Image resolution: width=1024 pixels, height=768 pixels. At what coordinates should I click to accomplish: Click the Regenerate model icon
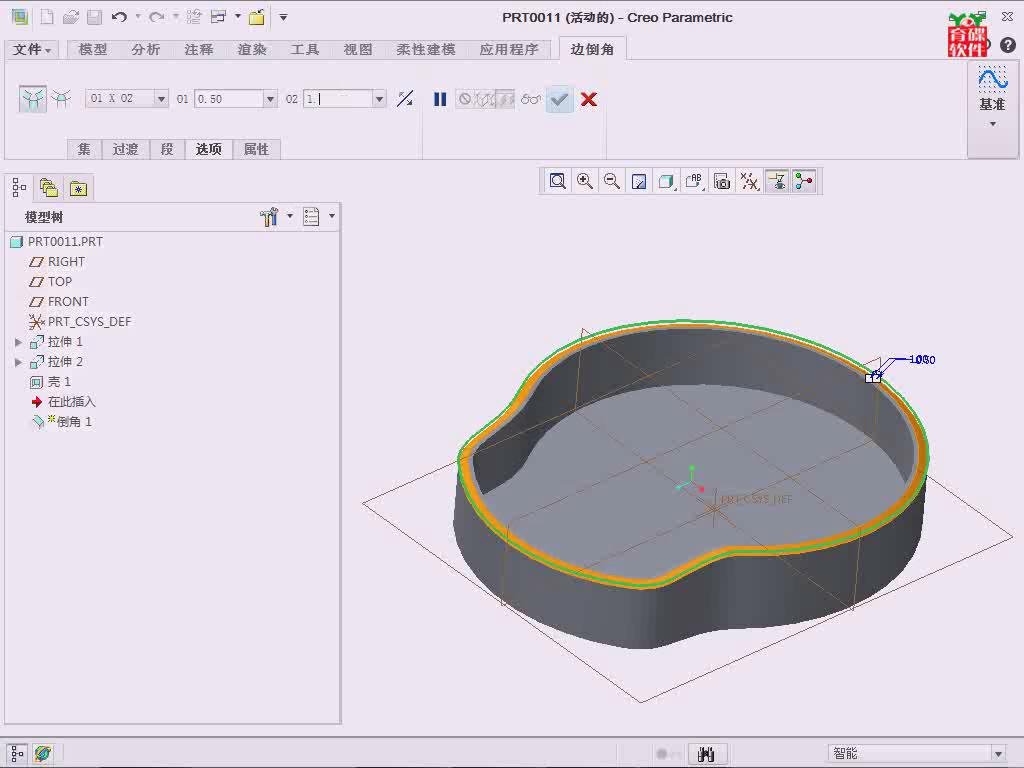193,17
